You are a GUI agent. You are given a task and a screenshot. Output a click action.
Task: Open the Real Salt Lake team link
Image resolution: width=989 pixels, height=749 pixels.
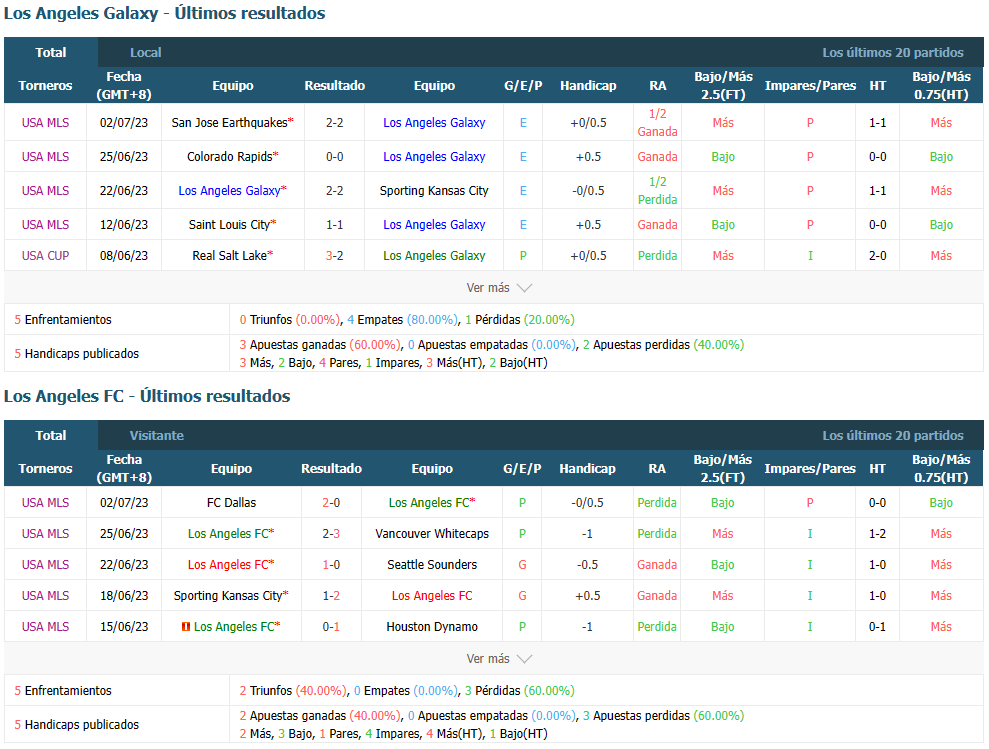click(230, 256)
